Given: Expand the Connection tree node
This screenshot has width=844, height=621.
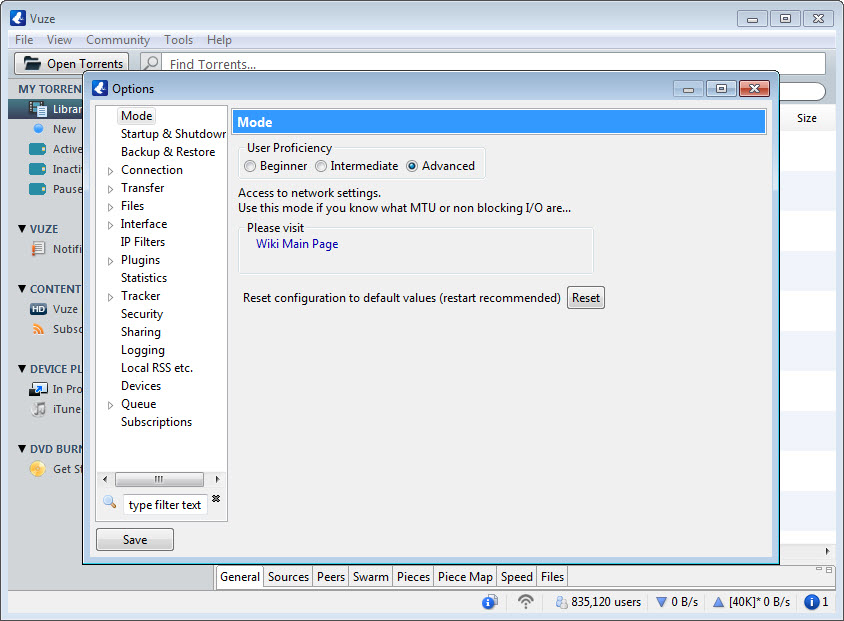Looking at the screenshot, I should [x=110, y=171].
